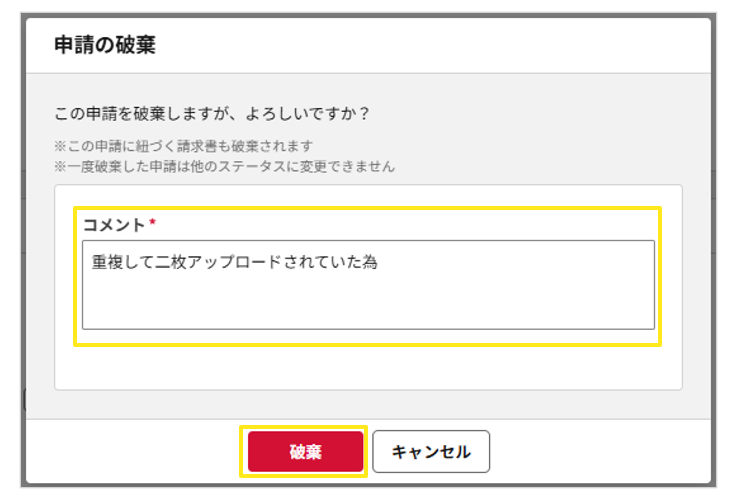The height and width of the screenshot is (499, 740).
Task: Click the note about 請求書 being discarded
Action: tap(183, 146)
